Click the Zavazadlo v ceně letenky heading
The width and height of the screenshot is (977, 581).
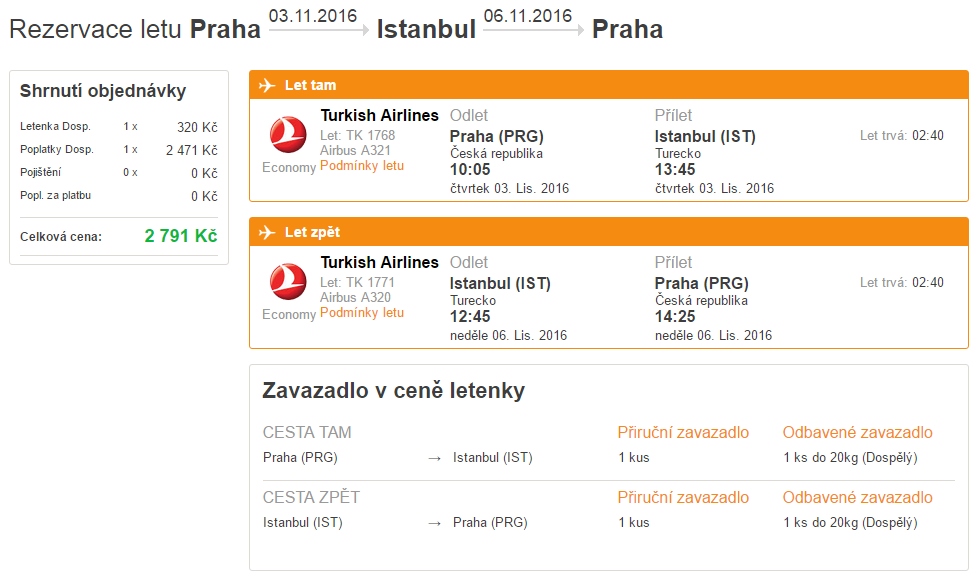pyautogui.click(x=393, y=390)
